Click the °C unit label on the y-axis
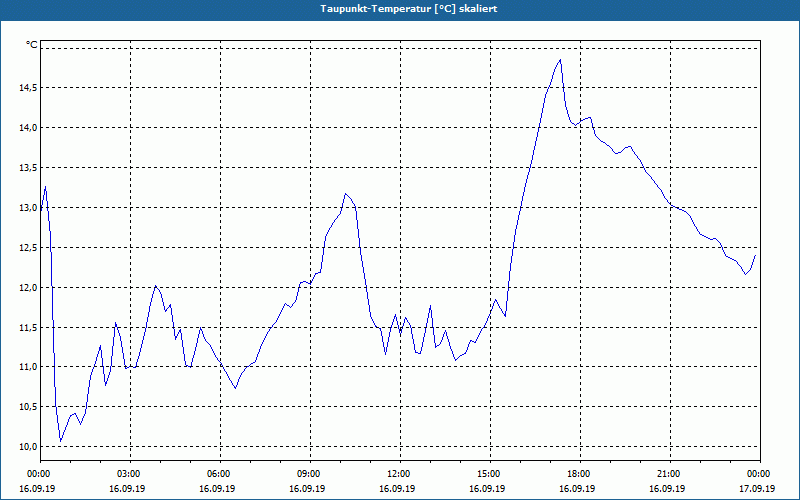This screenshot has height=500, width=800. [x=32, y=45]
